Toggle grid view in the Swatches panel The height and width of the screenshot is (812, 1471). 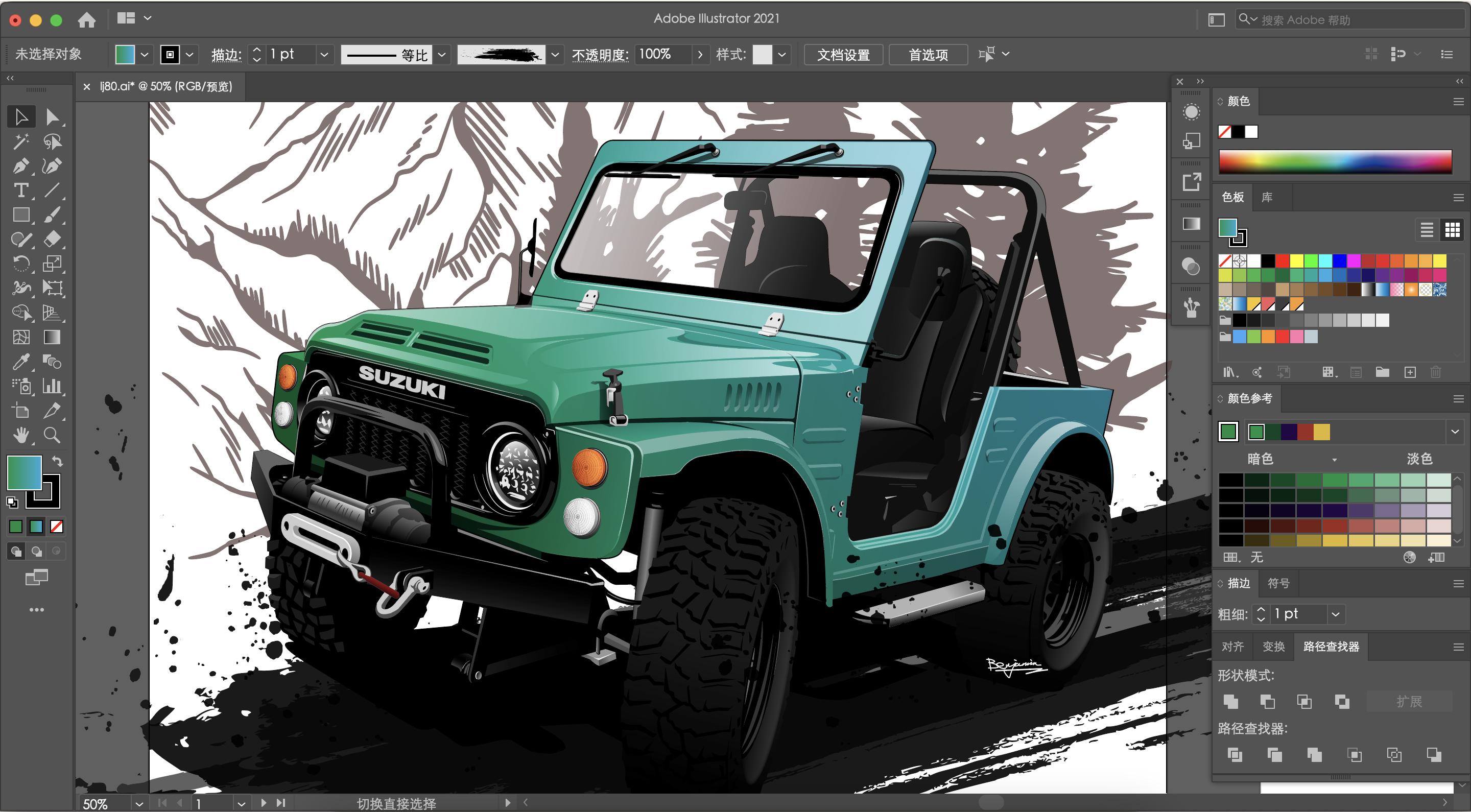pos(1452,229)
